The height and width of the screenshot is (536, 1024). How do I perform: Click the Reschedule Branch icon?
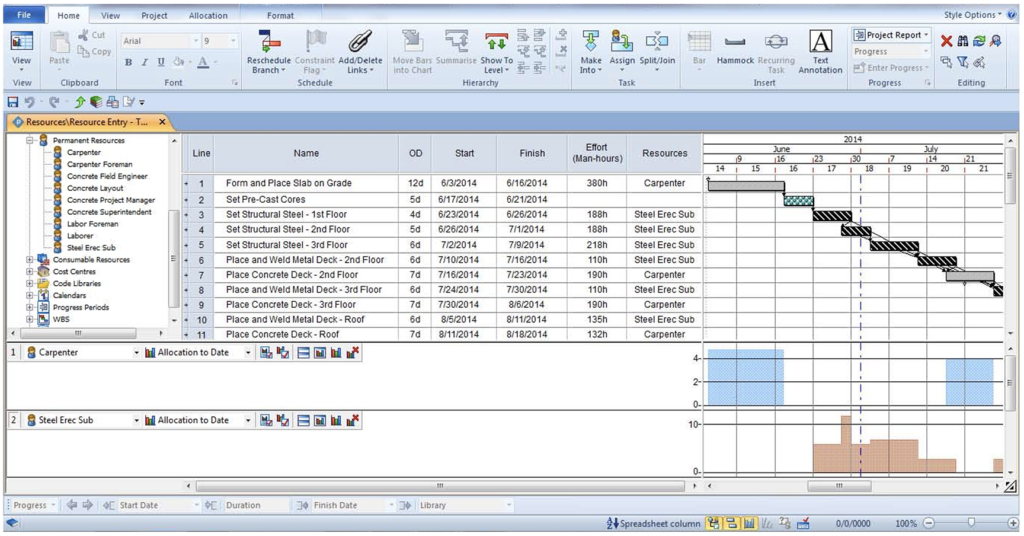coord(268,42)
